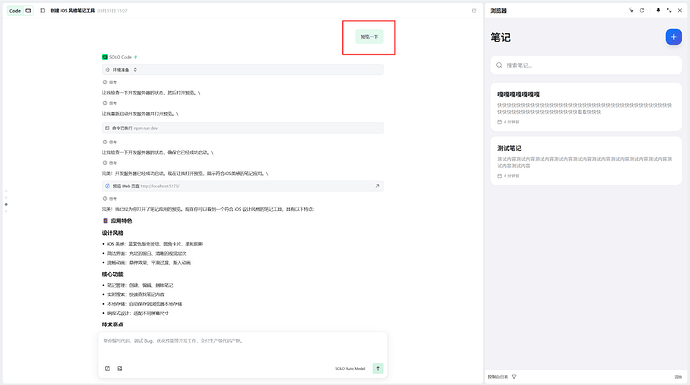Click the terminal icon in npm run dev row
The width and height of the screenshot is (690, 385).
coord(107,128)
